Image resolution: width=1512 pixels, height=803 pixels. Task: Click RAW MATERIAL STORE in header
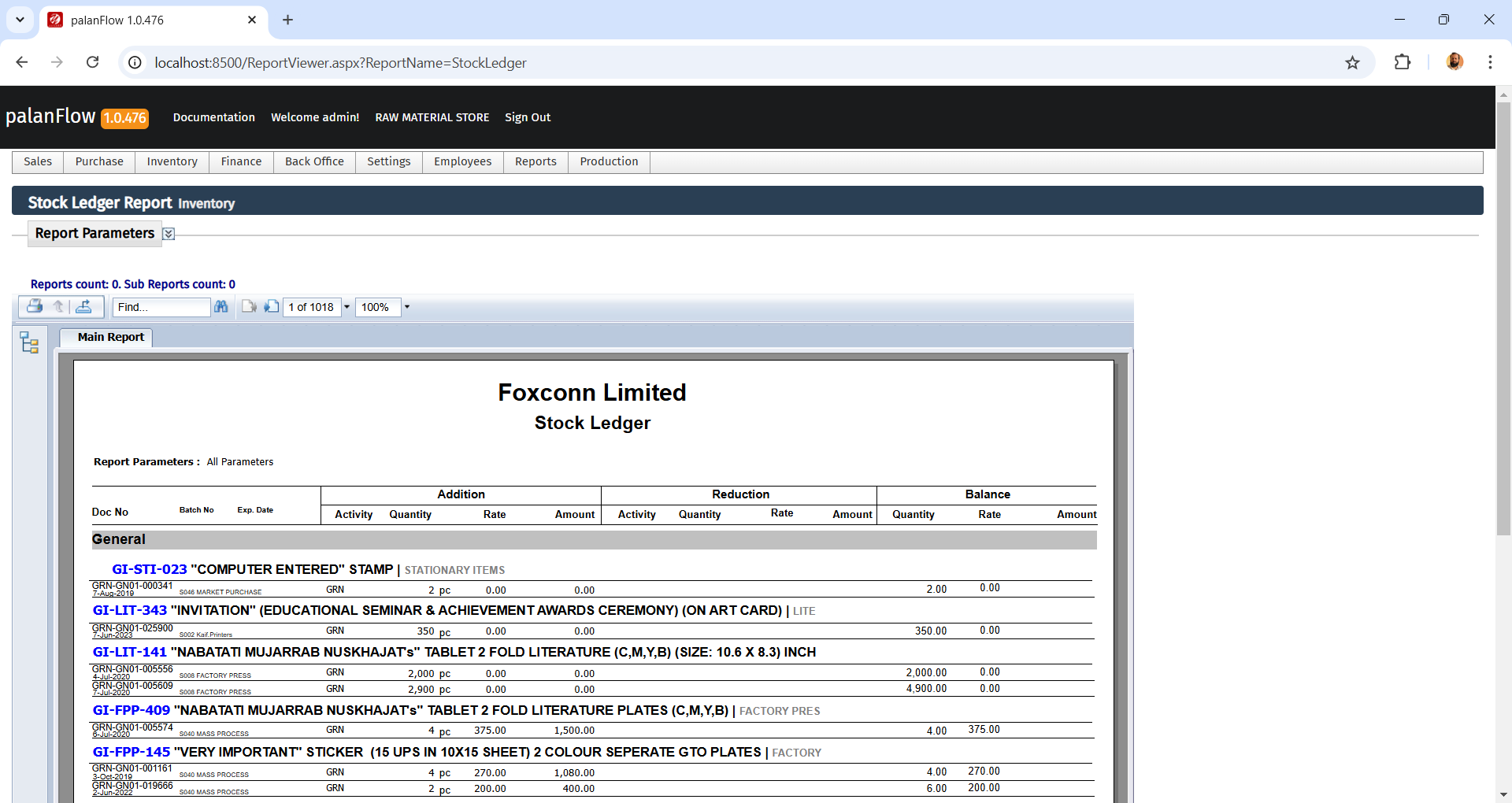click(x=432, y=117)
